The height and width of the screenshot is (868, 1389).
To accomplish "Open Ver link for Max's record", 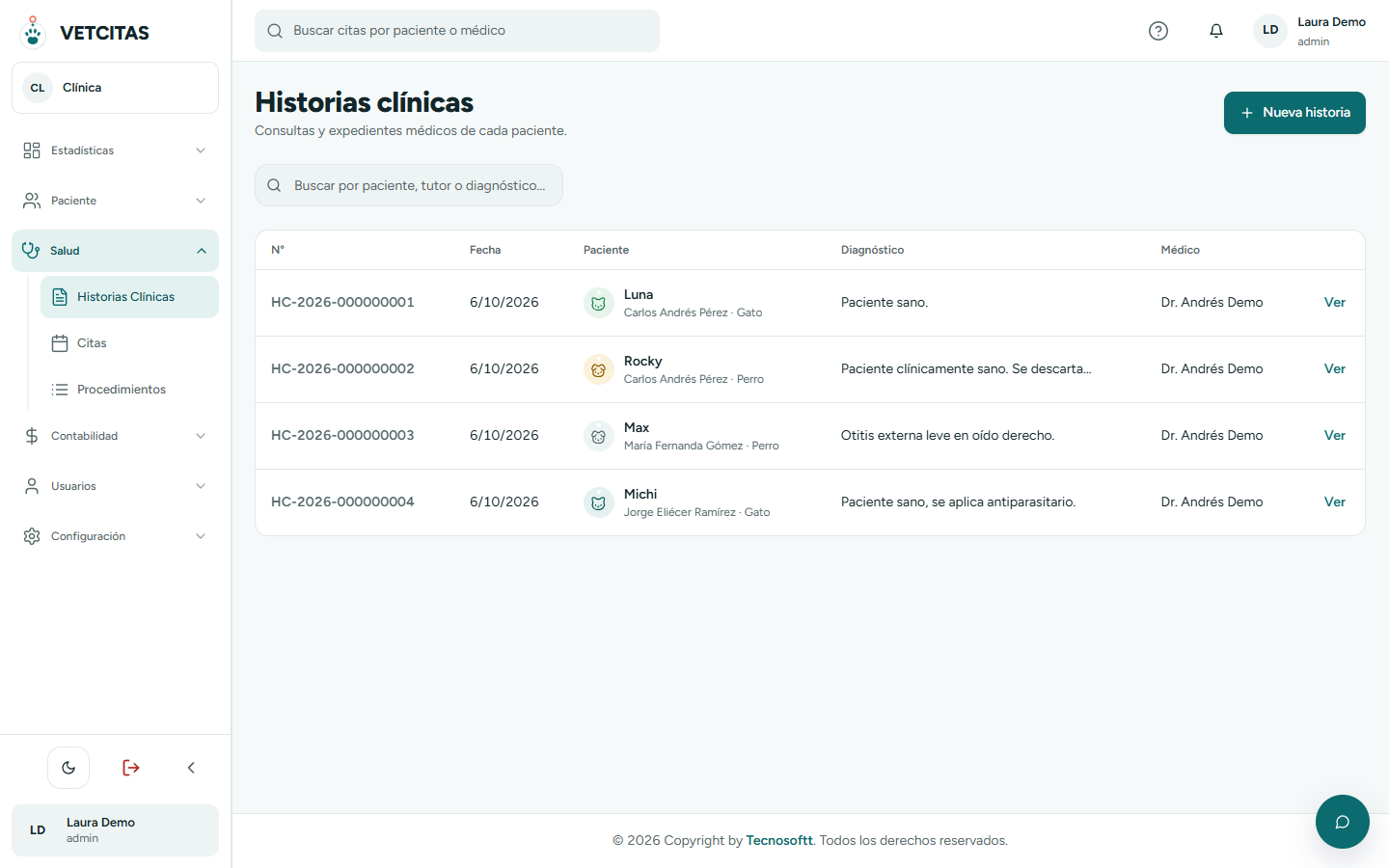I will pos(1335,436).
